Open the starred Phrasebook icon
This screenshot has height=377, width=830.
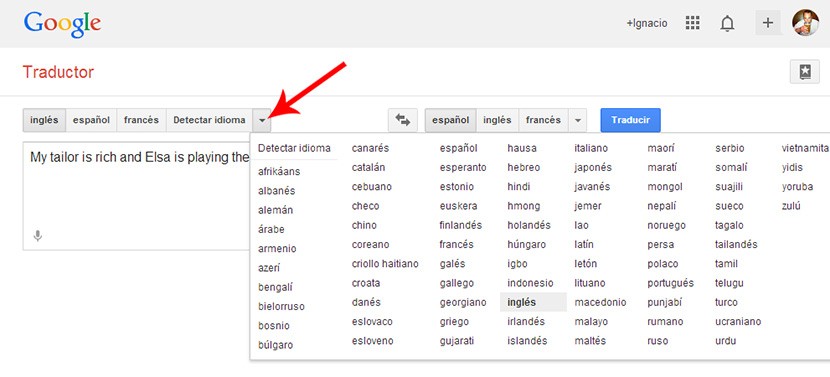(805, 72)
